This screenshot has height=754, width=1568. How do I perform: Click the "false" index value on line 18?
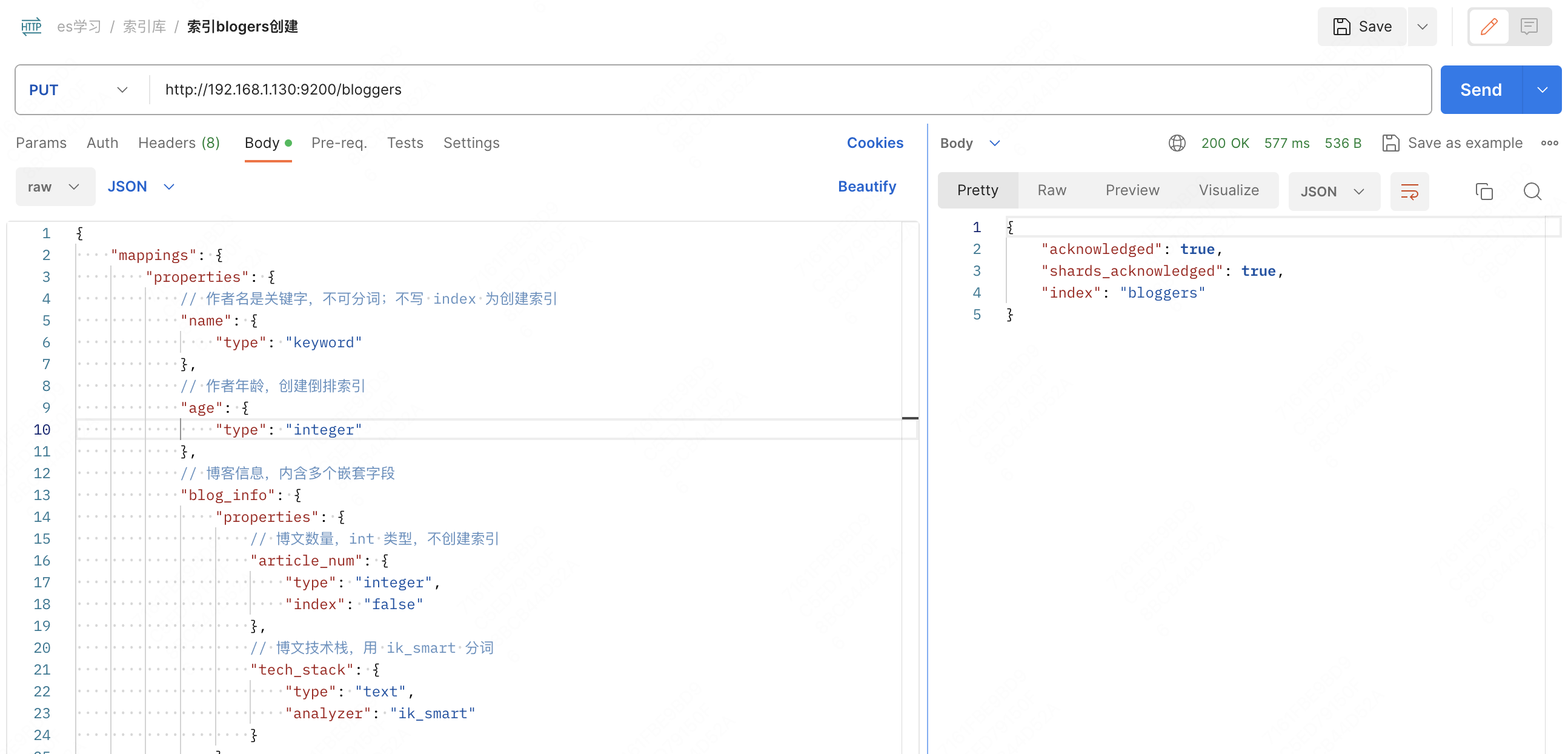click(393, 605)
